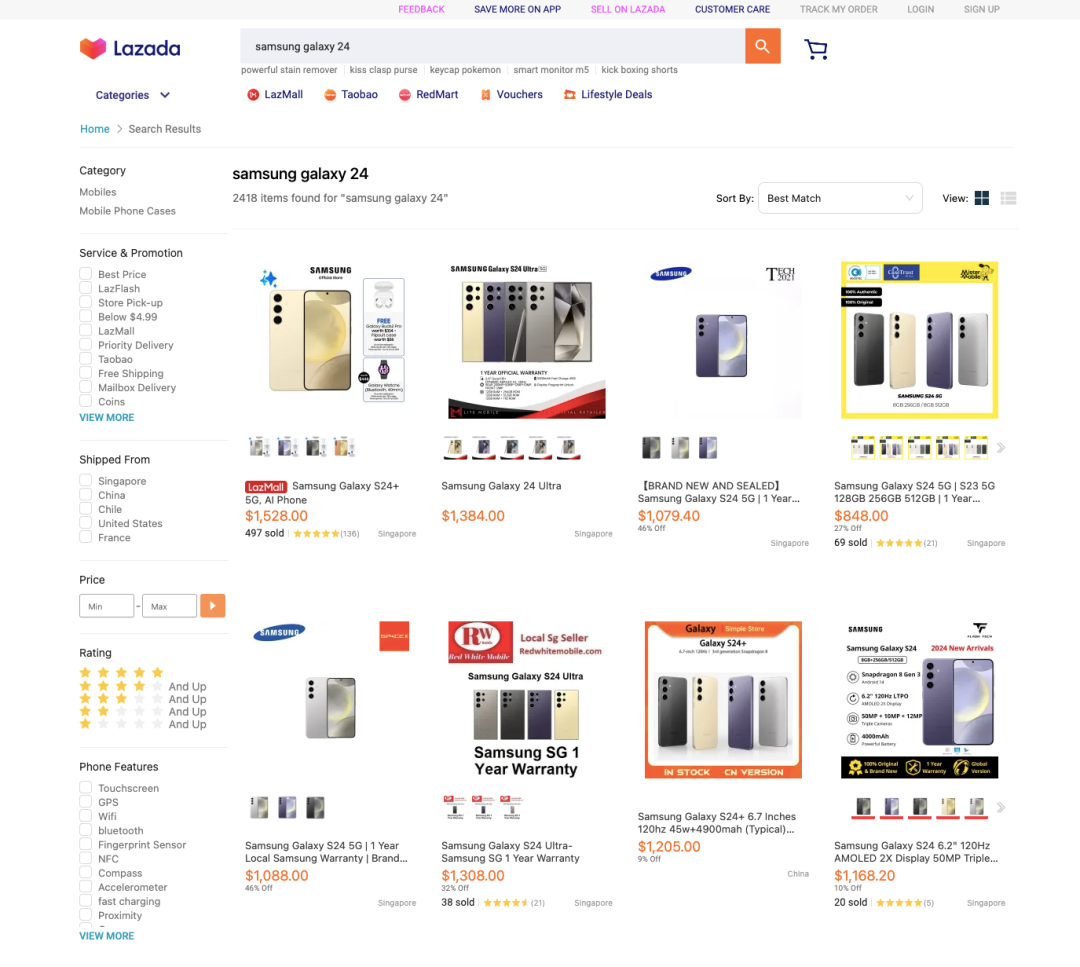Switch to list view icon
This screenshot has height=967, width=1080.
1008,198
